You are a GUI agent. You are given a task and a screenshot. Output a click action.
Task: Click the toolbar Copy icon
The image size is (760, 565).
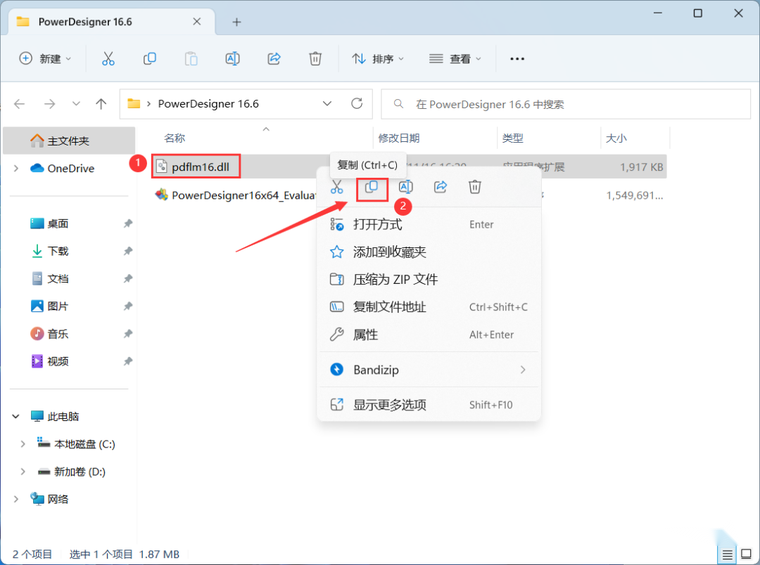coord(149,59)
